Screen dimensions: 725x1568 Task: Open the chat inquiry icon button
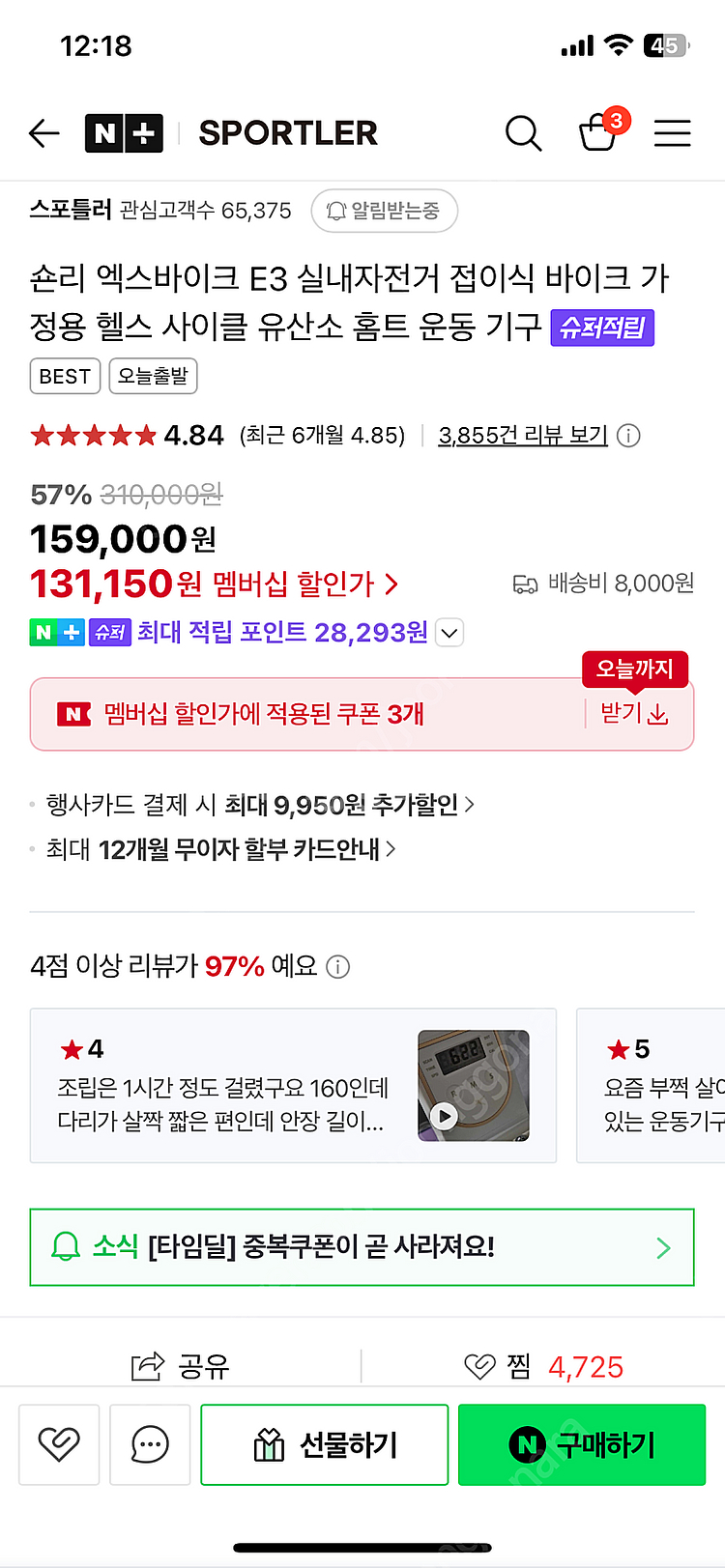(150, 1444)
